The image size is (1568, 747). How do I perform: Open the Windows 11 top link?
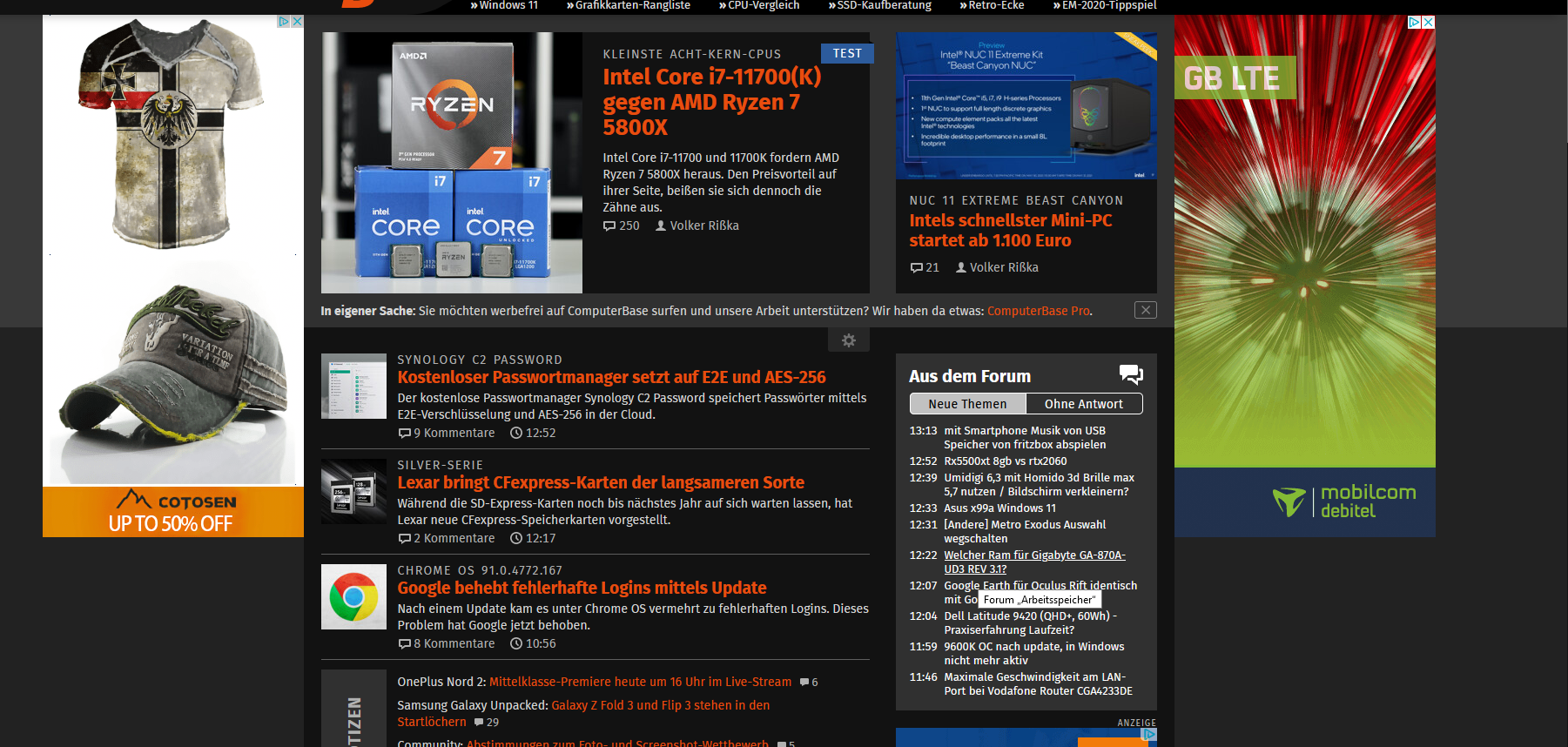[x=504, y=5]
